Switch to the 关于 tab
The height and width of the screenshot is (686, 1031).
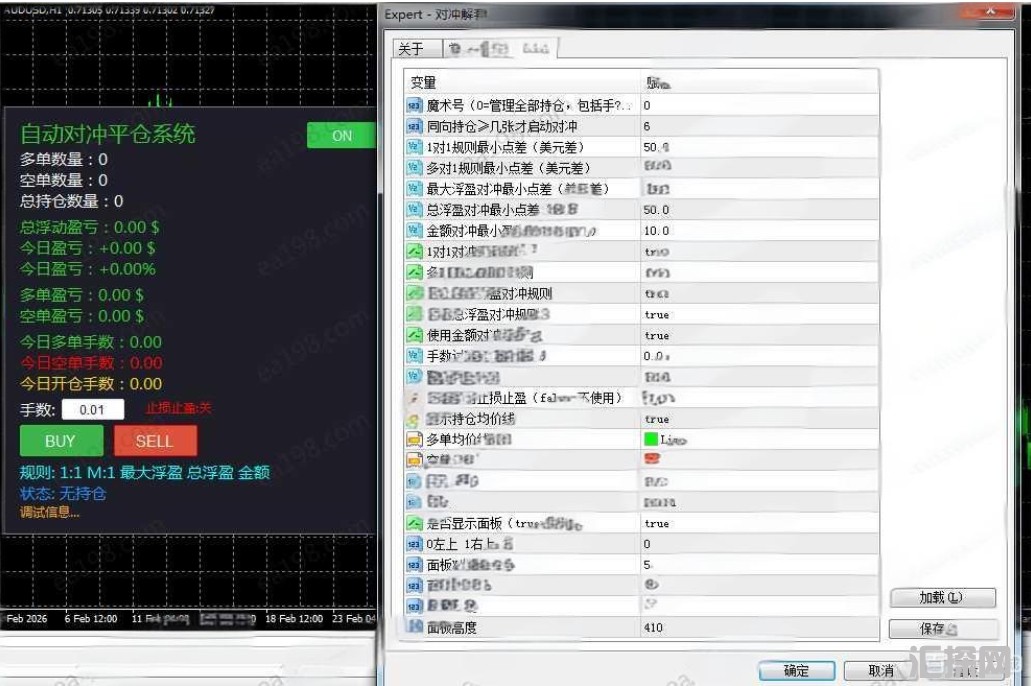[417, 49]
